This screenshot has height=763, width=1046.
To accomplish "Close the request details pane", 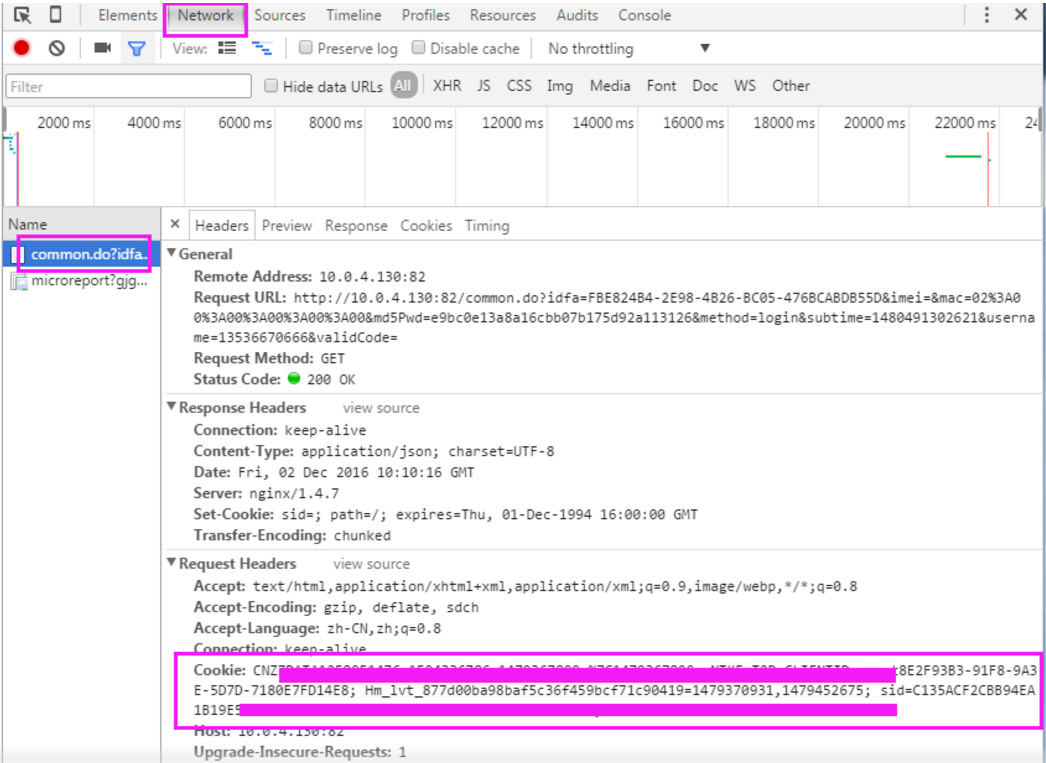I will [x=175, y=225].
